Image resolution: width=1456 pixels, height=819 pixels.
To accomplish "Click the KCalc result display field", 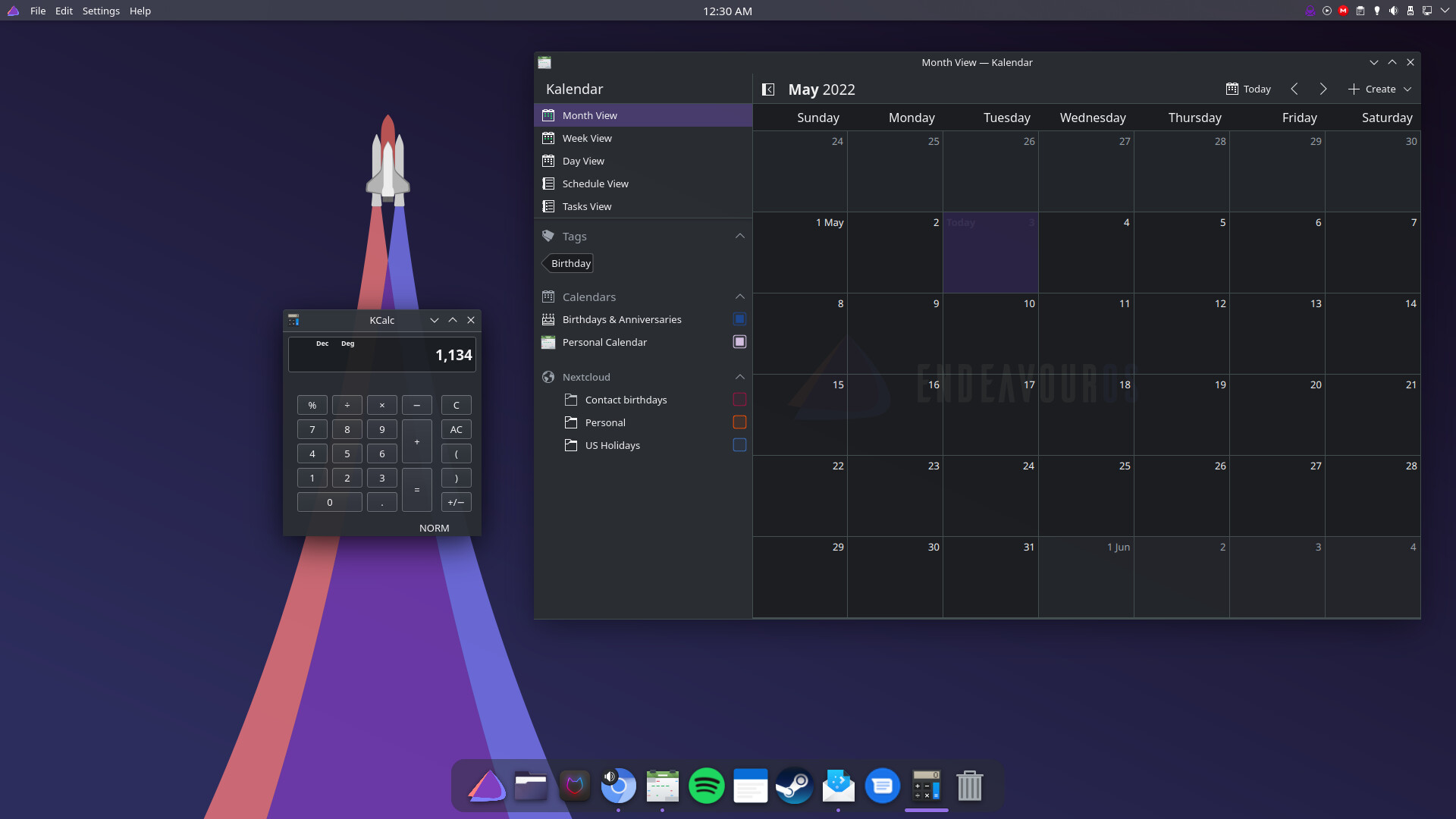I will click(381, 355).
